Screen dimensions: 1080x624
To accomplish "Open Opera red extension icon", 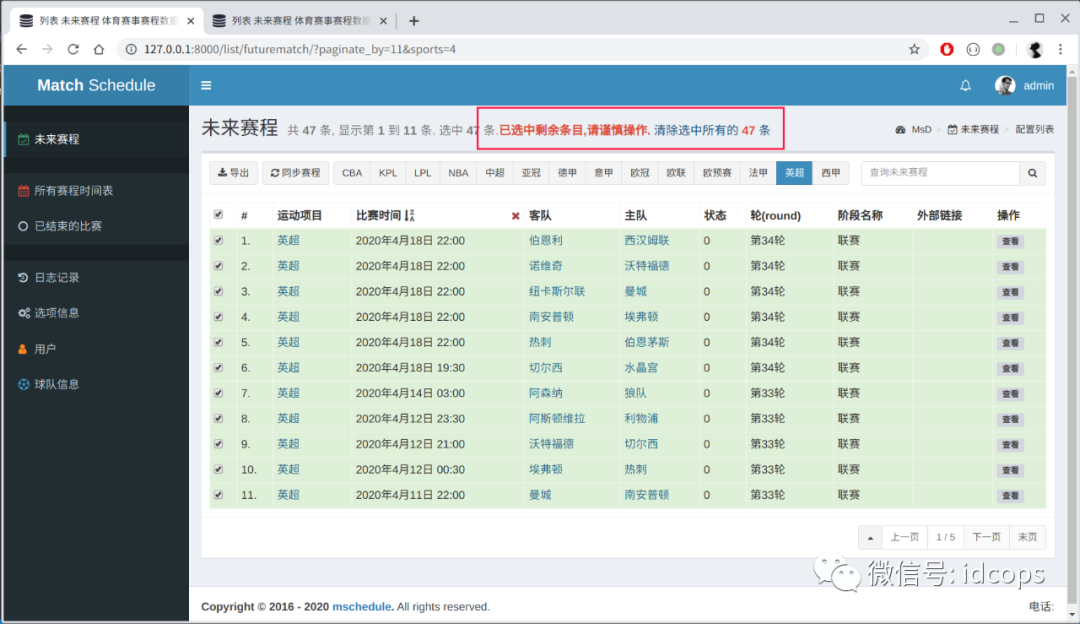I will tap(947, 49).
